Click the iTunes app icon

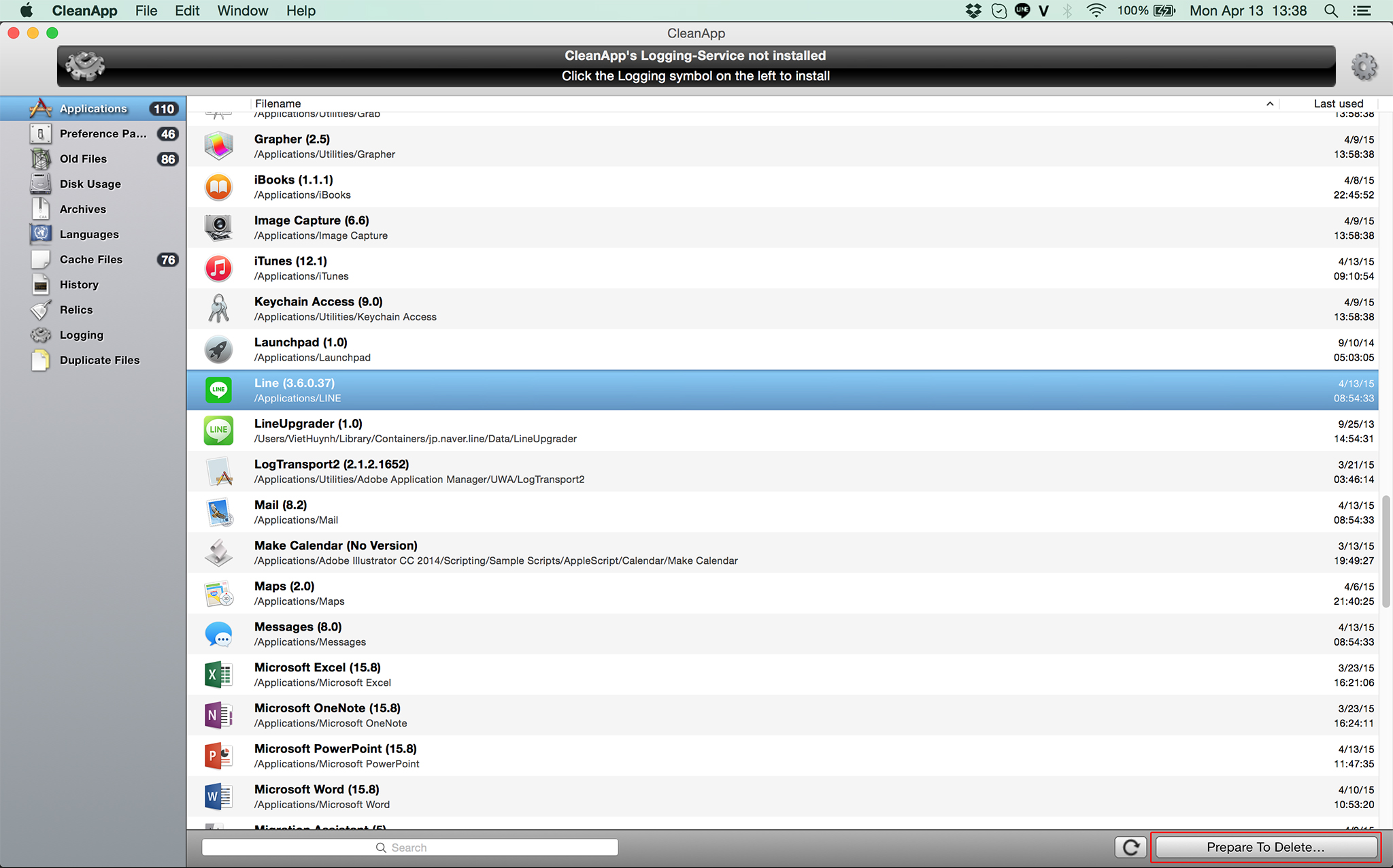coord(218,269)
